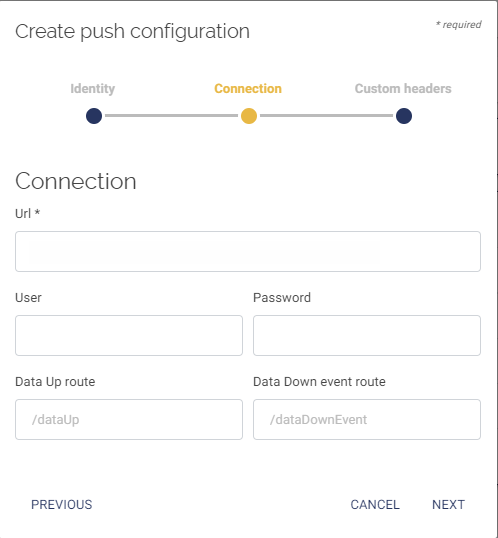Click the Identity step circle
This screenshot has width=498, height=538.
pyautogui.click(x=94, y=116)
